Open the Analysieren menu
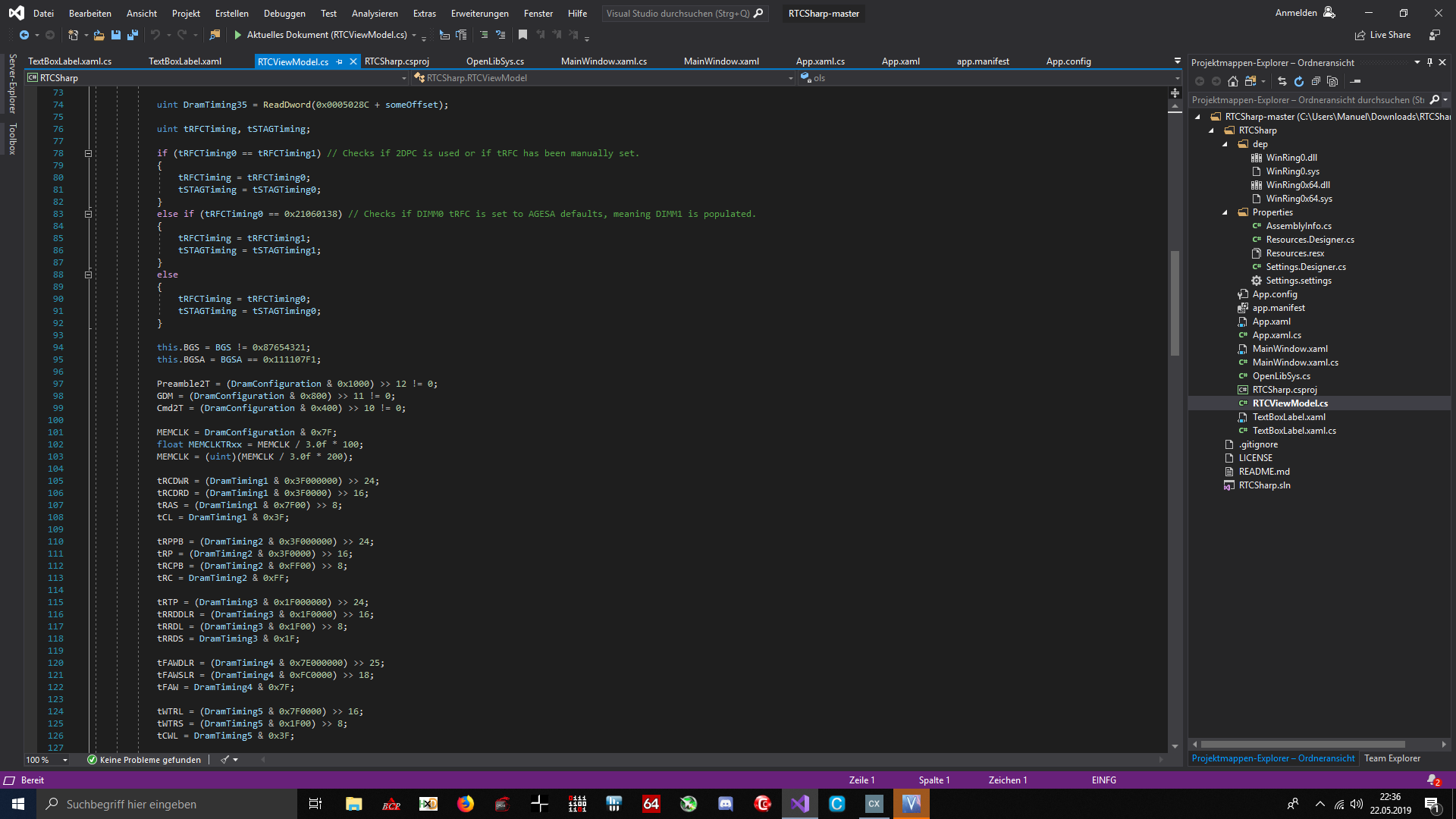1456x819 pixels. coord(375,14)
